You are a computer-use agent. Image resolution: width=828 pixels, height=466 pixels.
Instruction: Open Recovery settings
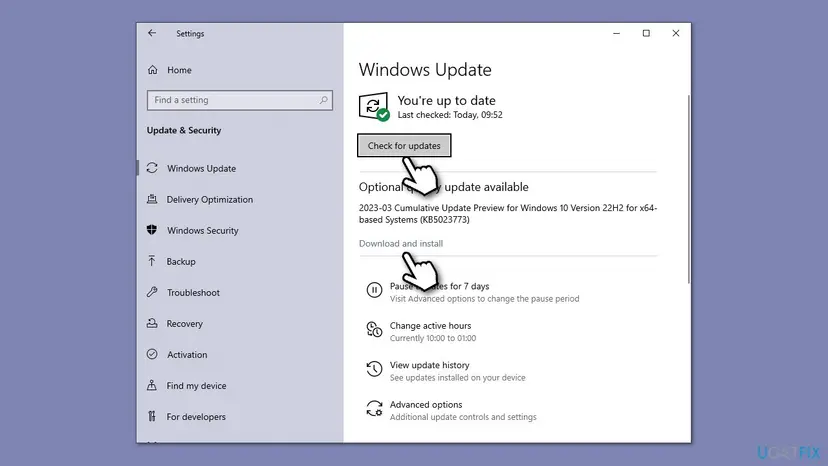184,324
